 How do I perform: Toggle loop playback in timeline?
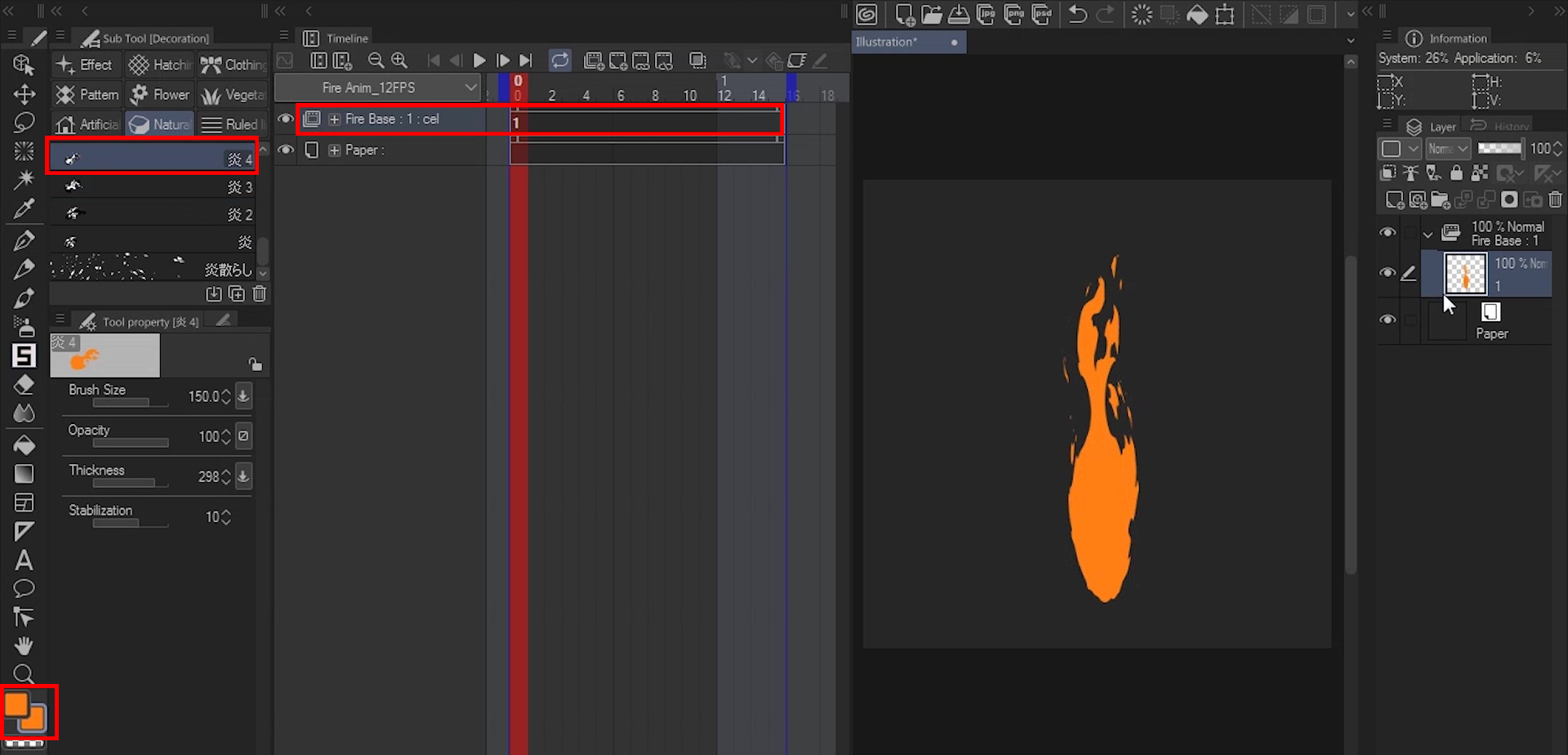pyautogui.click(x=560, y=60)
